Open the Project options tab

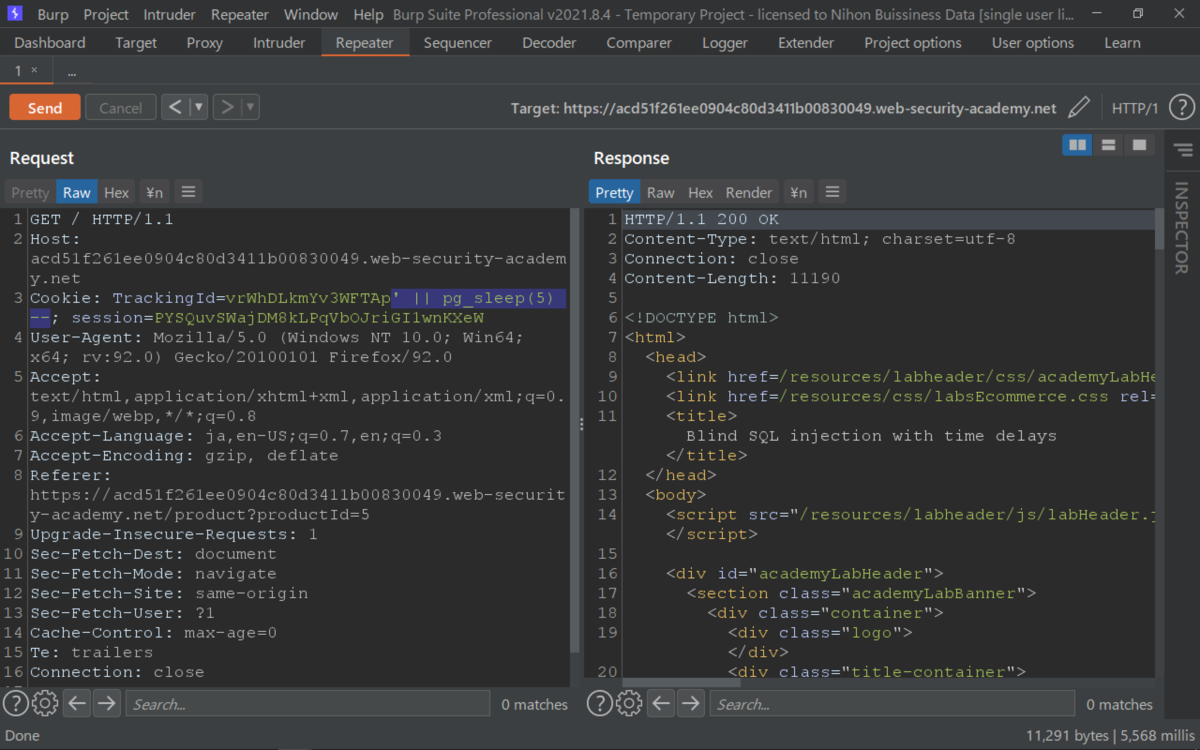pos(913,43)
